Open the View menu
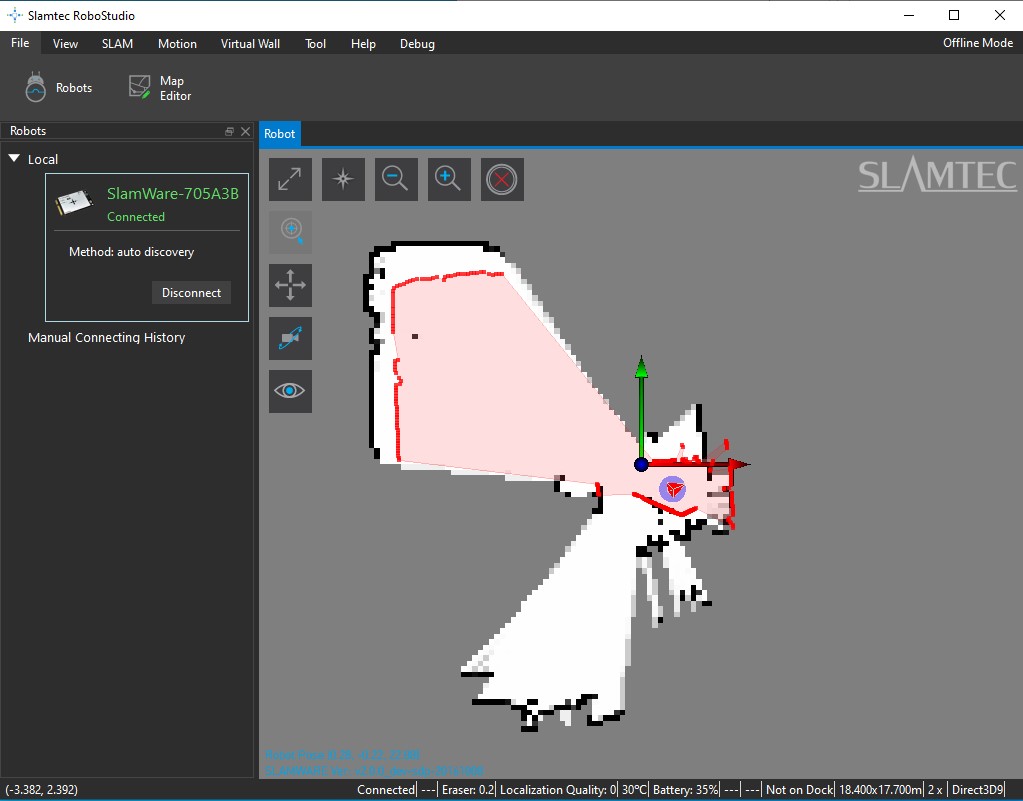Viewport: 1023px width, 801px height. pyautogui.click(x=65, y=43)
